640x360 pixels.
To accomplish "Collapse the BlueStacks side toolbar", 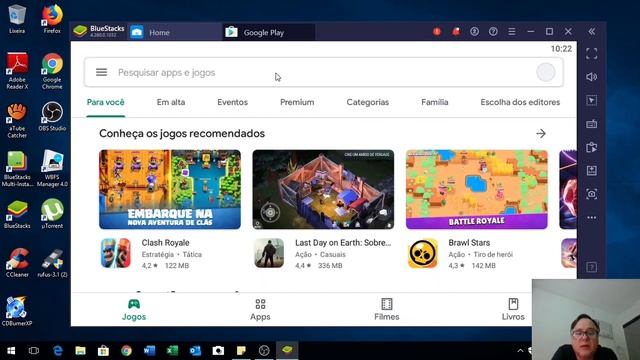I will 591,31.
